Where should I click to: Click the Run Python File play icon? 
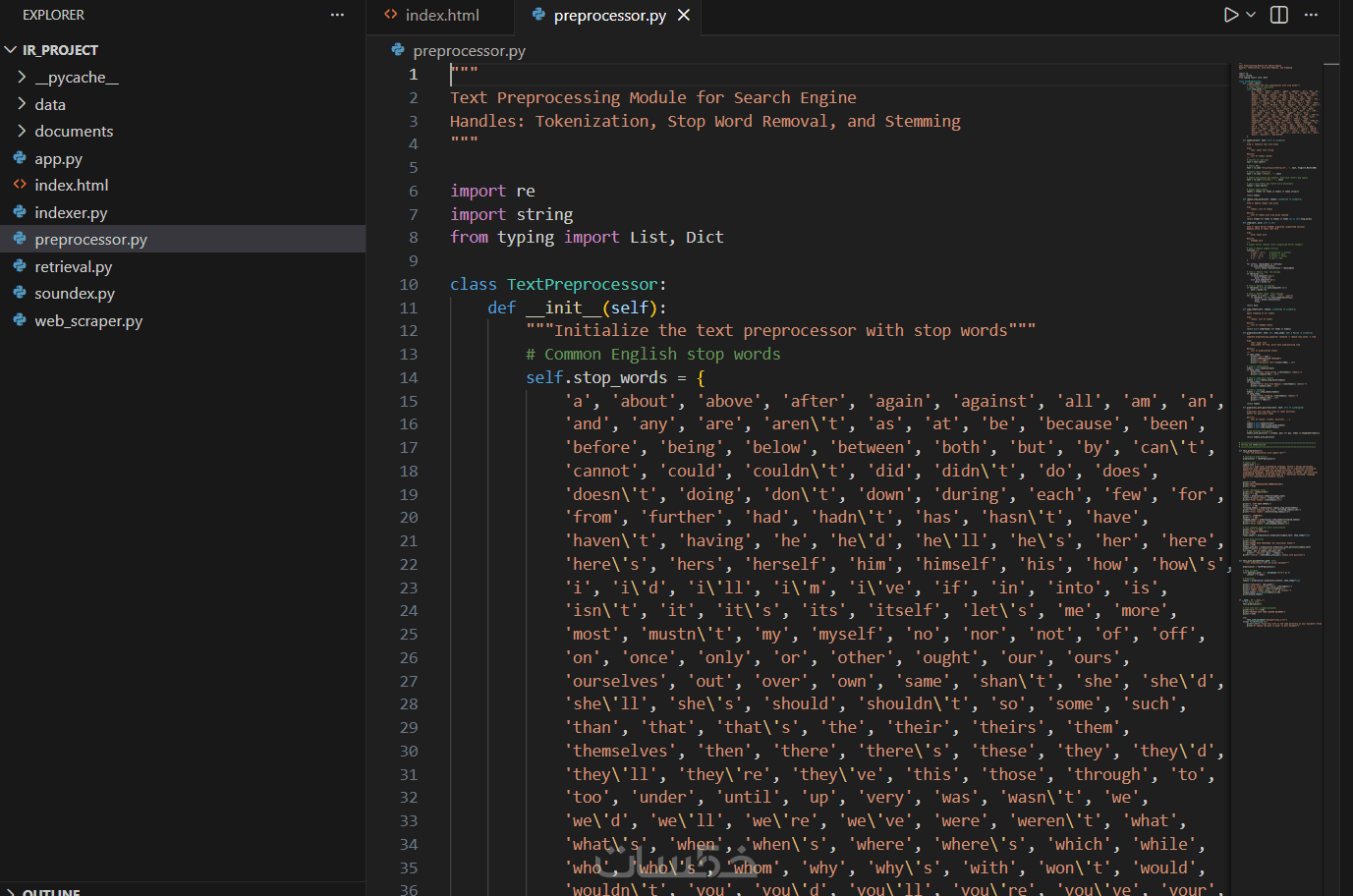tap(1230, 15)
